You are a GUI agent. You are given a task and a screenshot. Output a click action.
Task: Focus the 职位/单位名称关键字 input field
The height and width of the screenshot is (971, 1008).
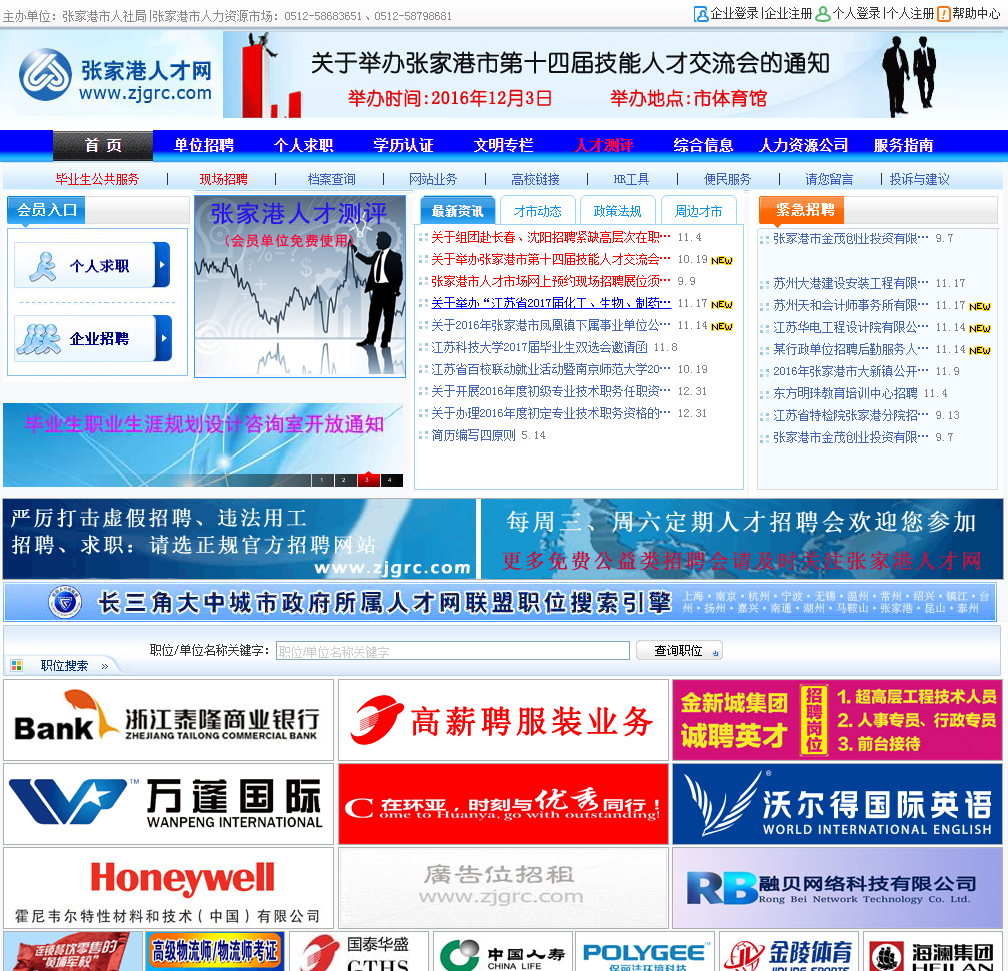pos(453,651)
